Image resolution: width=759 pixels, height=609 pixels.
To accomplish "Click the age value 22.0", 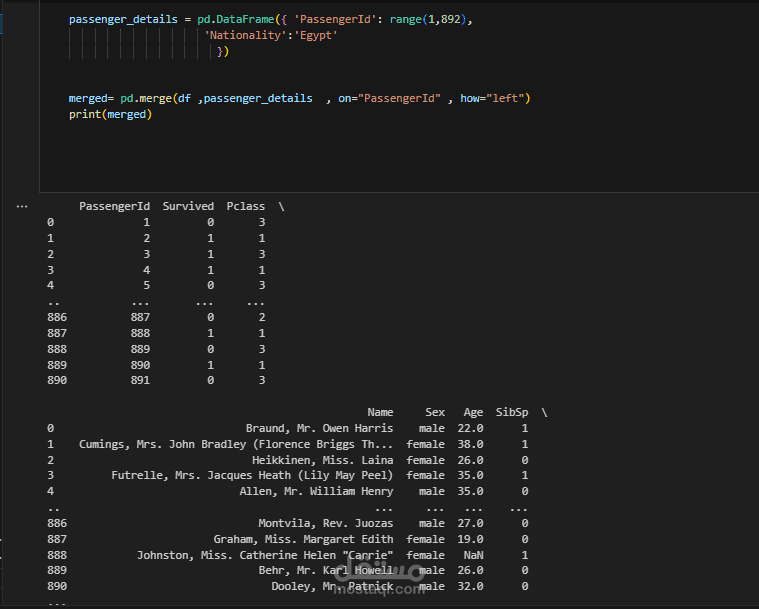I will (470, 428).
